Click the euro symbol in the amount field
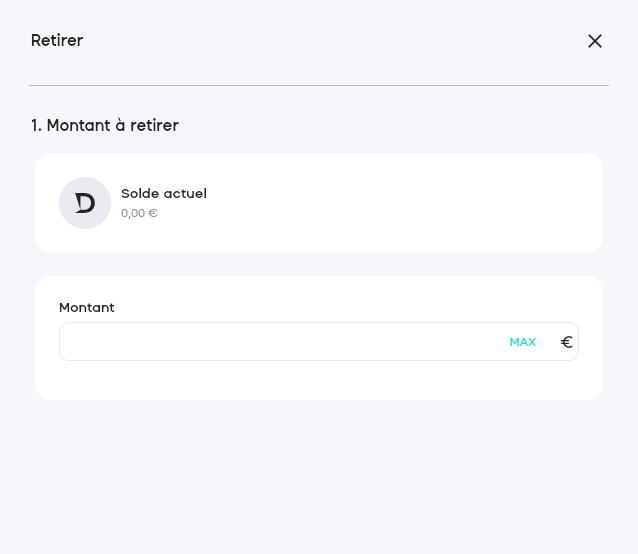The height and width of the screenshot is (554, 638). pyautogui.click(x=566, y=342)
